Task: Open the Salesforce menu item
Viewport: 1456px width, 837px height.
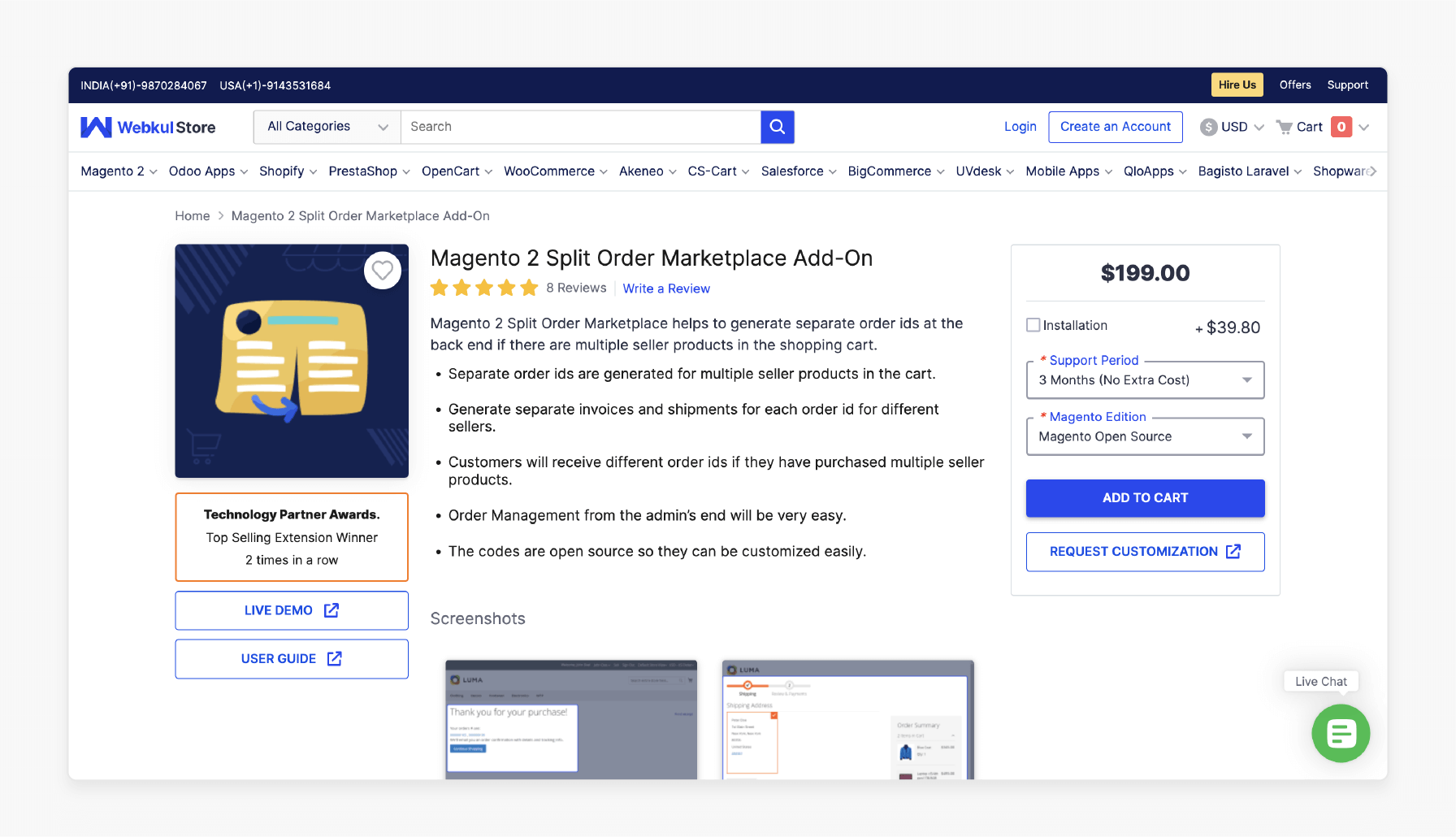Action: tap(799, 171)
